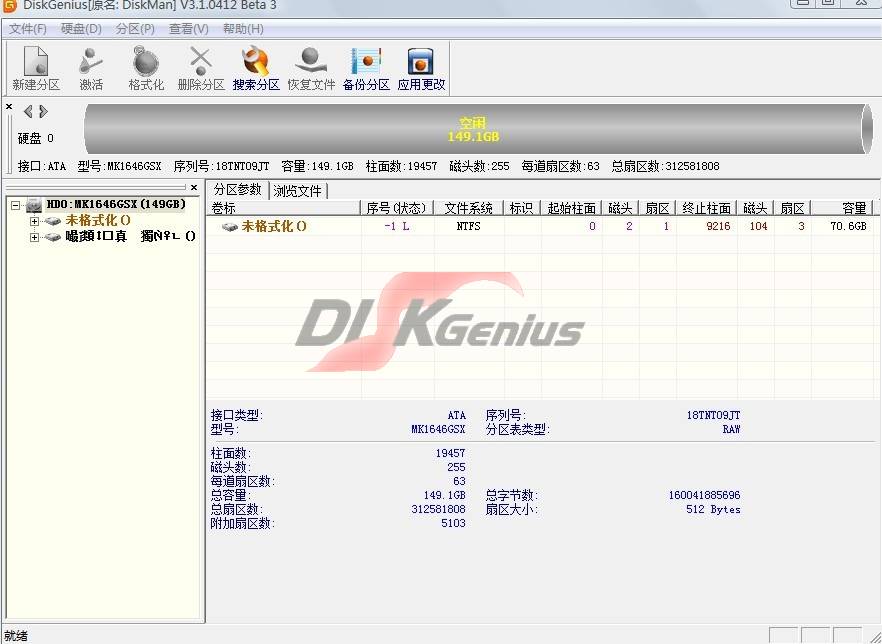Image resolution: width=882 pixels, height=644 pixels.
Task: Click the DiskGenius title bar app icon
Action: [10, 5]
